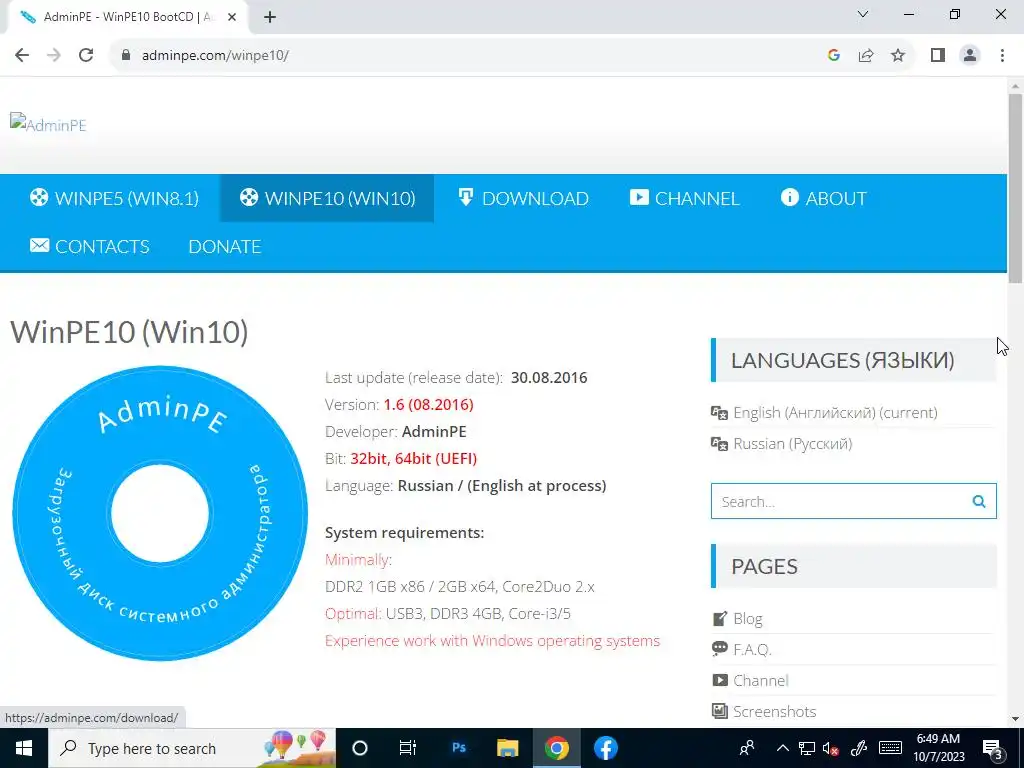Open Task View on taskbar
Viewport: 1024px width, 768px height.
pos(408,748)
